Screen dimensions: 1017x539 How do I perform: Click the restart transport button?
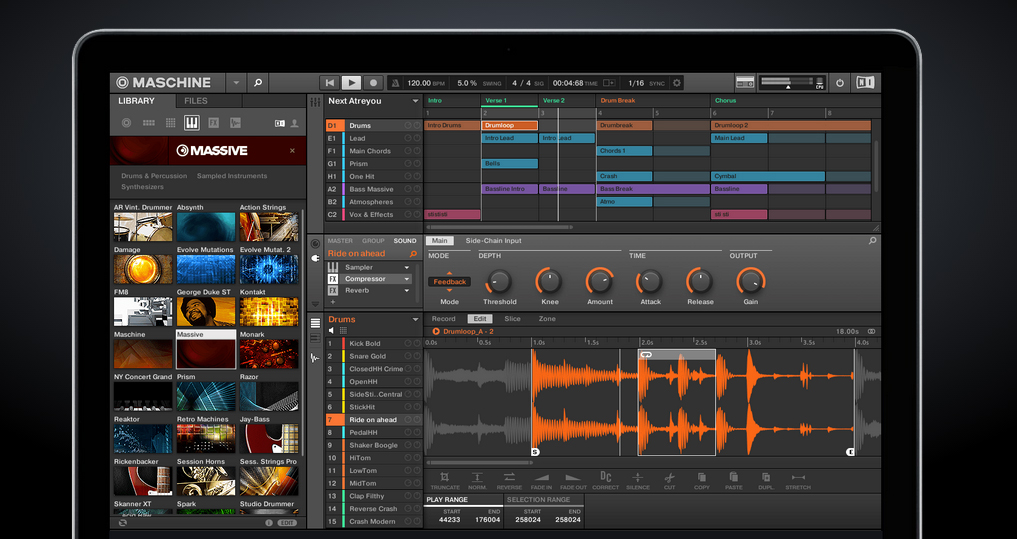[x=330, y=82]
